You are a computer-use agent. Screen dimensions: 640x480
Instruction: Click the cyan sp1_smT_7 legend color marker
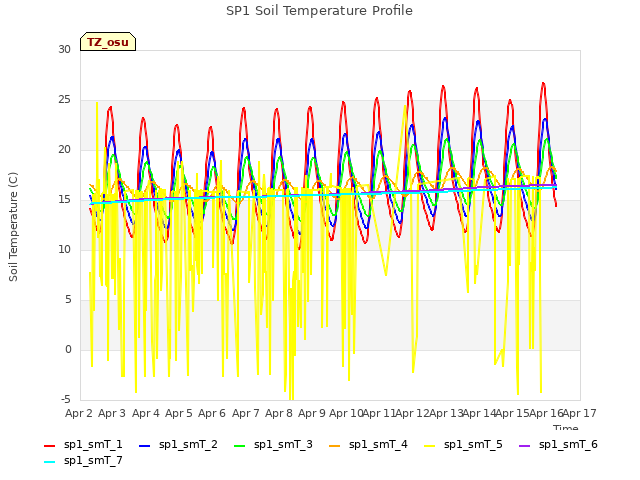click(49, 462)
